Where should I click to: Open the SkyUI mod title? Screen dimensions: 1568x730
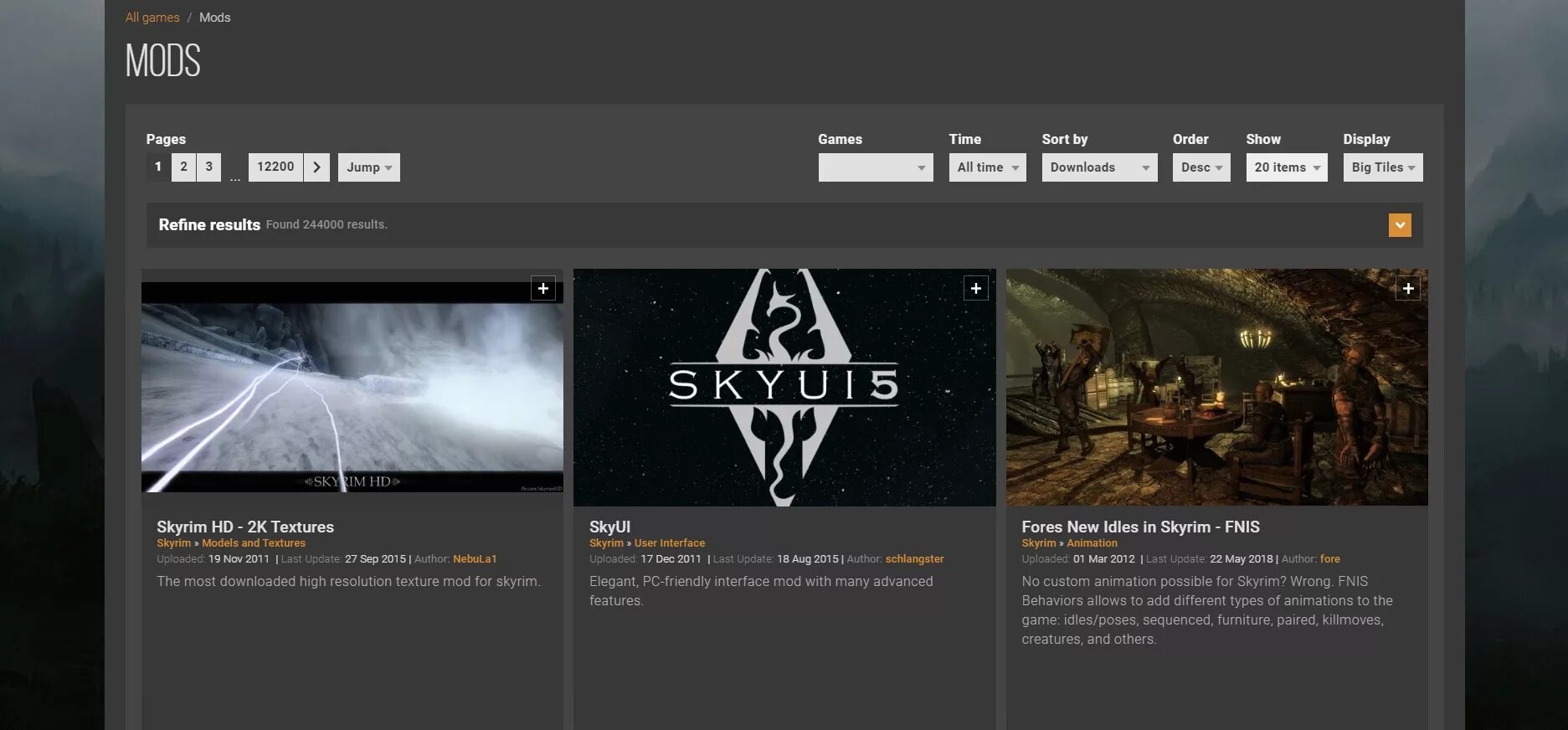[609, 527]
